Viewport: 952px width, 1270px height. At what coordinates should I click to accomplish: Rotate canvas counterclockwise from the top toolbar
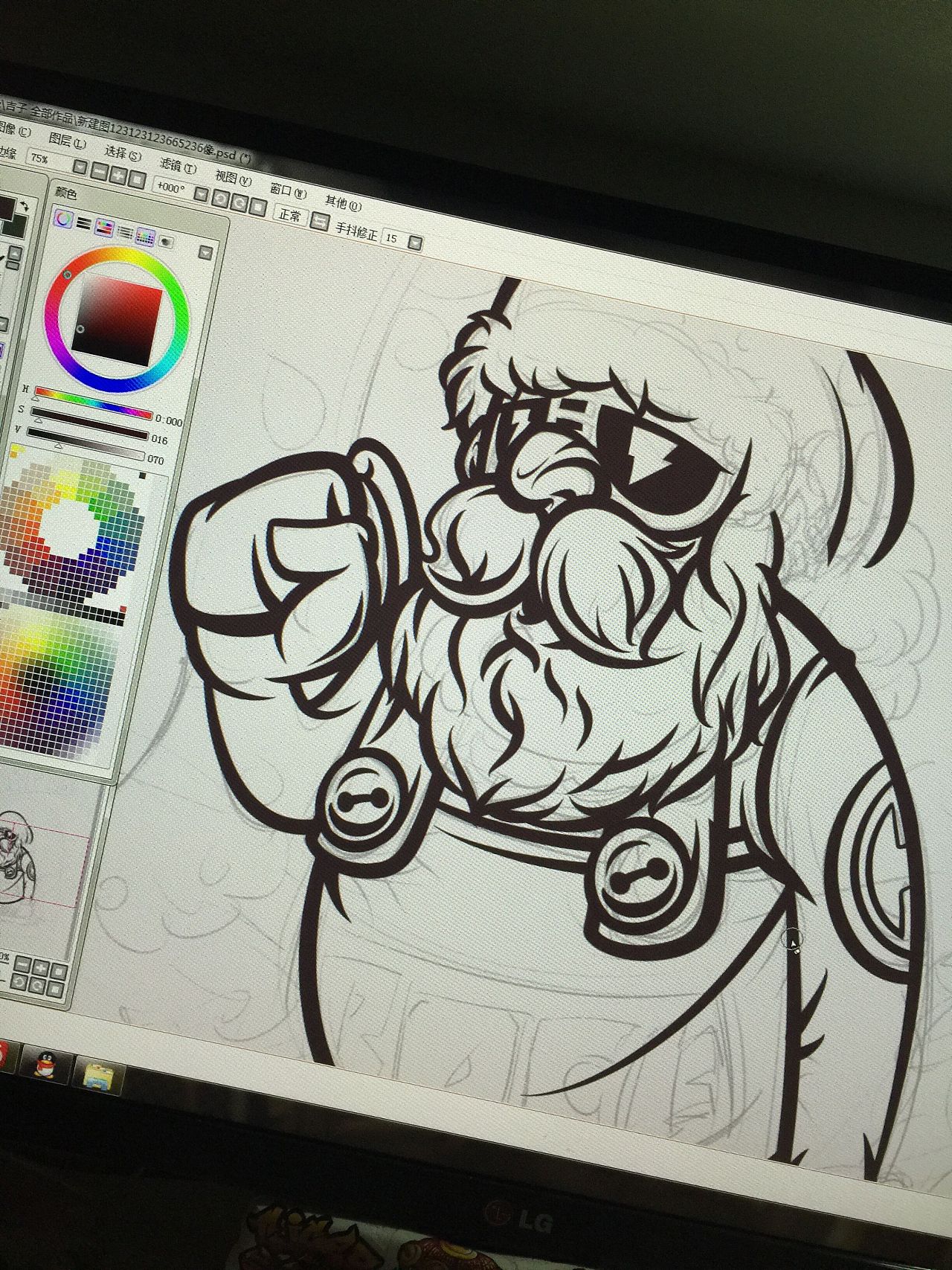point(221,197)
